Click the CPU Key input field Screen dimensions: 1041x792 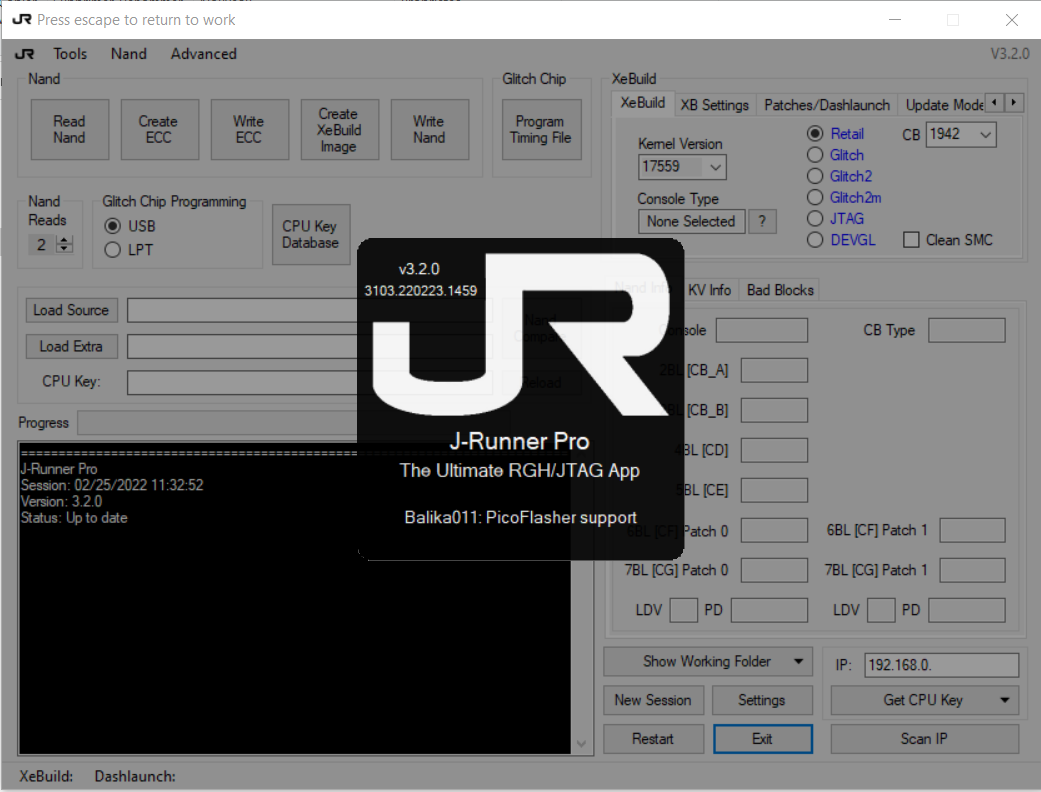(309, 382)
